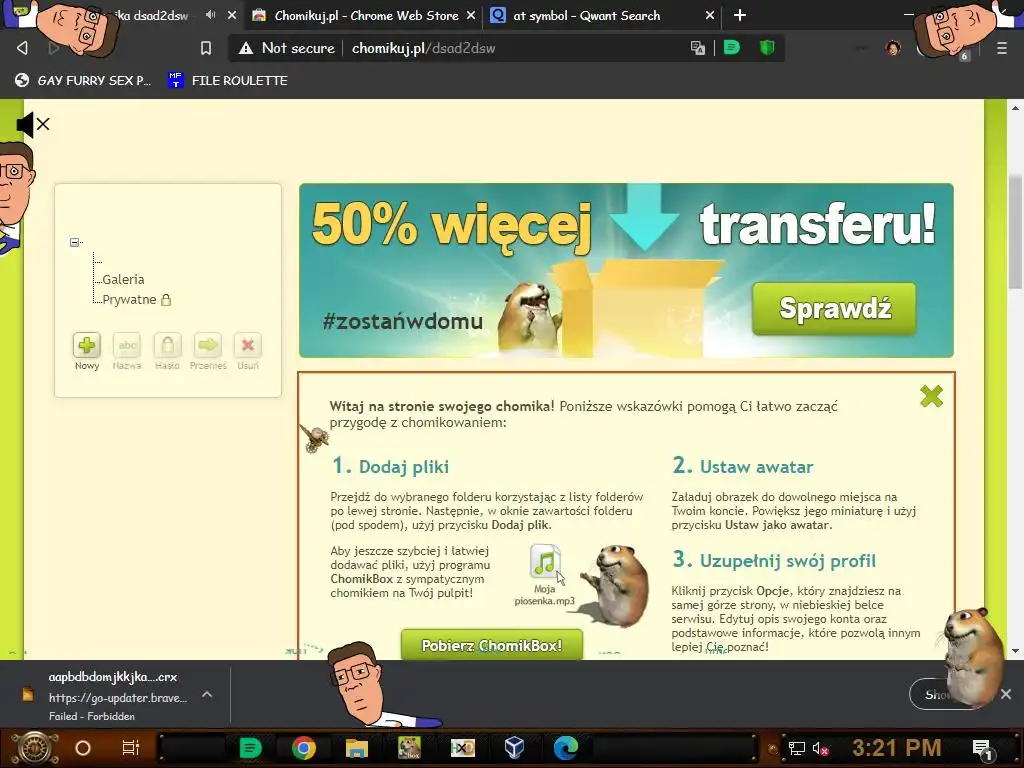Open the browser hamburger menu
This screenshot has height=768, width=1024.
pyautogui.click(x=1001, y=48)
